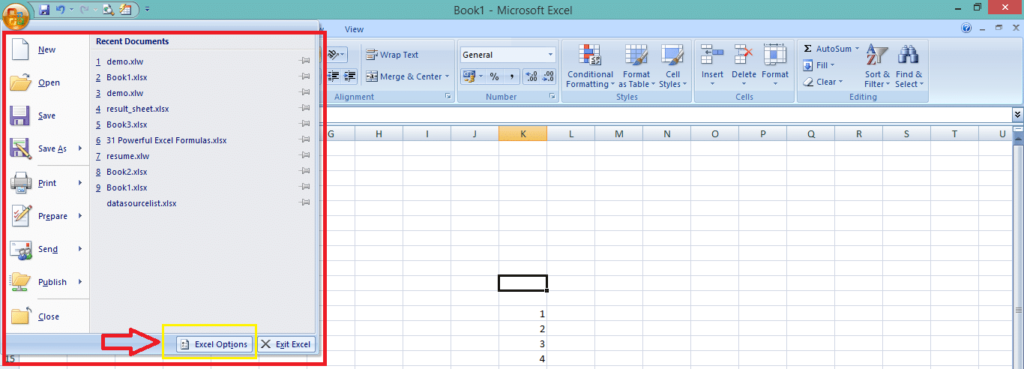Pin result_sheet.xlsx to the recent list
The height and width of the screenshot is (369, 1024).
click(x=304, y=108)
